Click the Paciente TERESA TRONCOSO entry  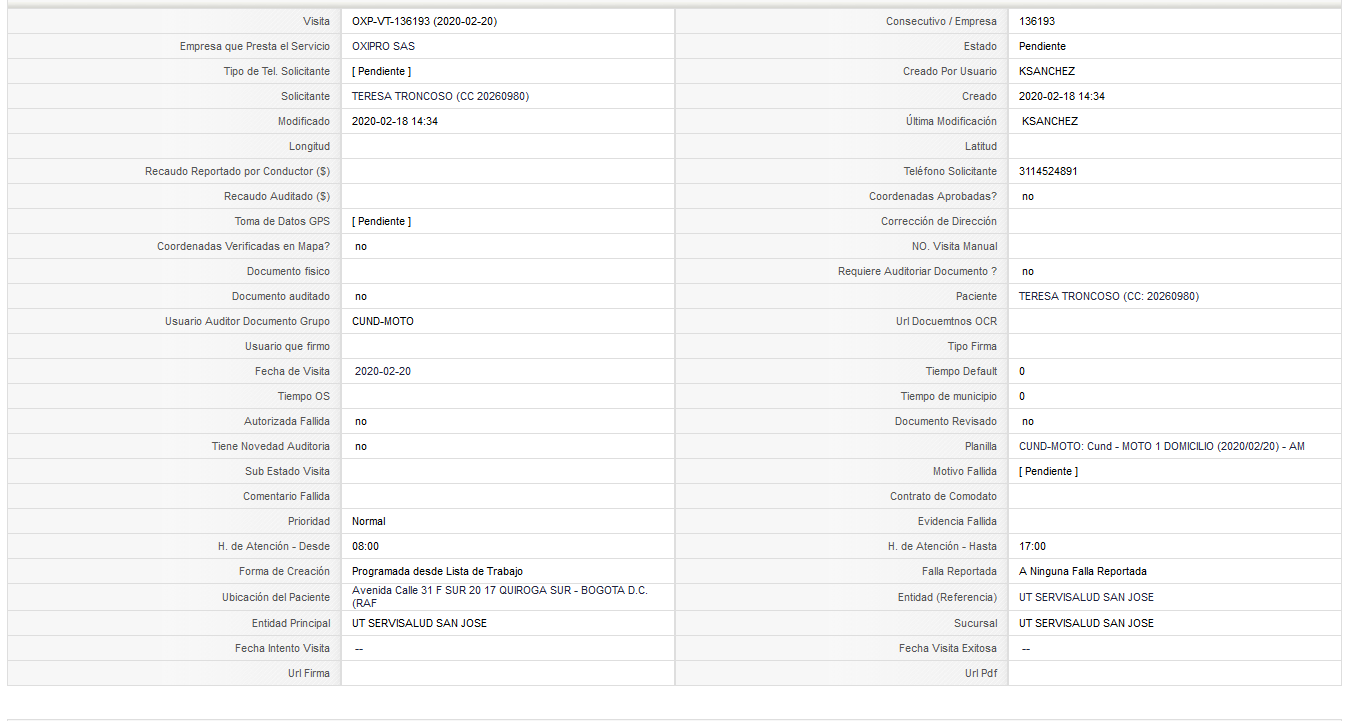pos(1109,296)
